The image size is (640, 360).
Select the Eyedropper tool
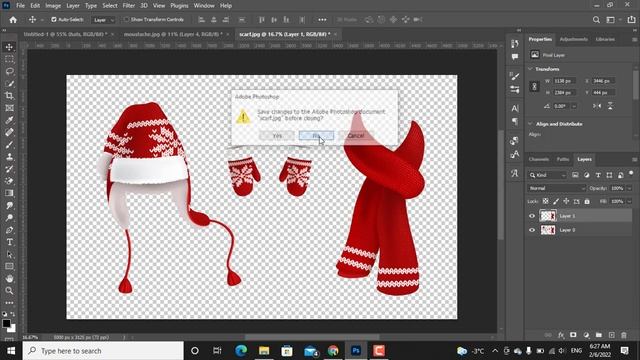(9, 120)
